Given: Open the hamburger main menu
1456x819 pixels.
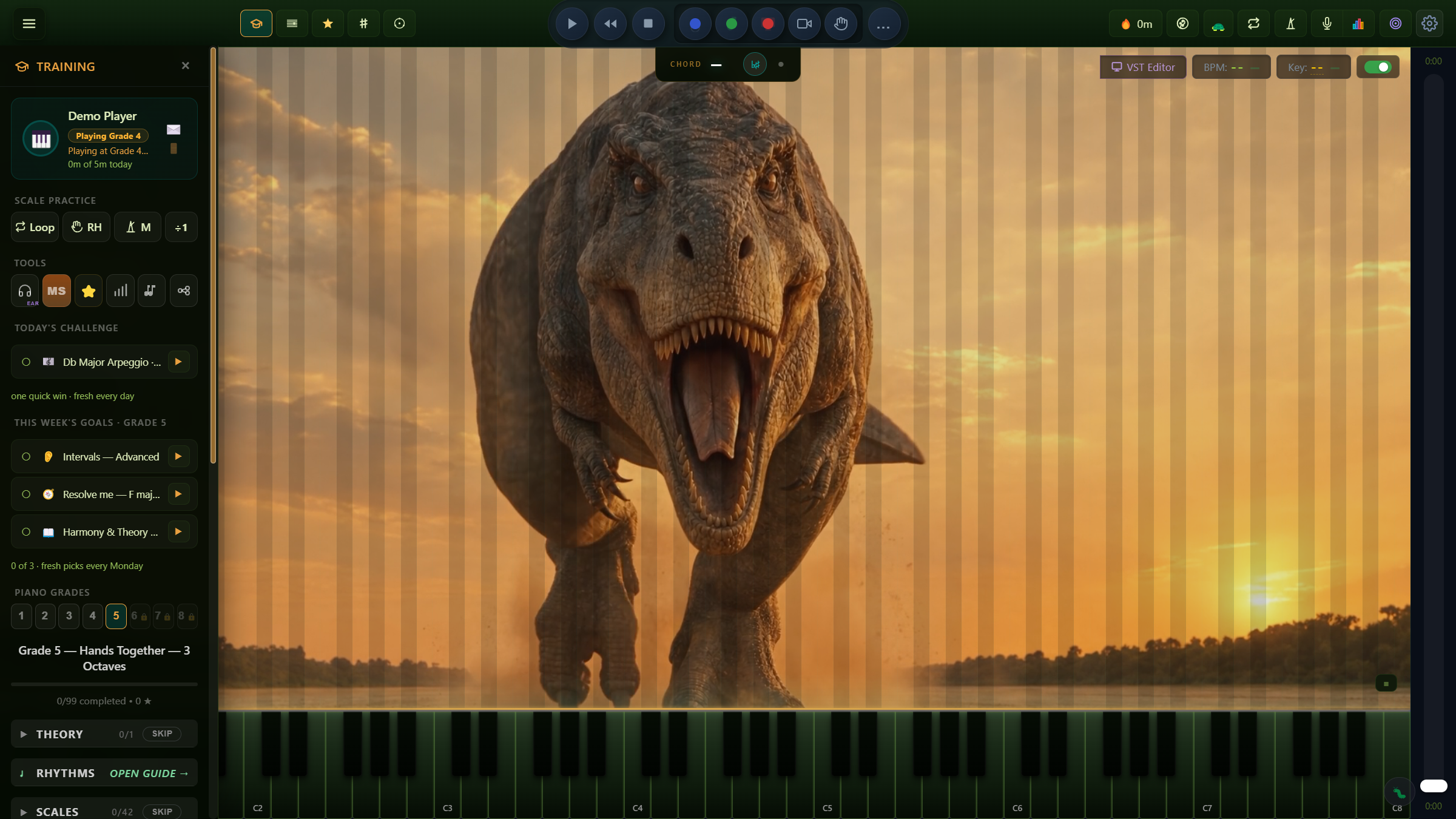Looking at the screenshot, I should click(29, 24).
